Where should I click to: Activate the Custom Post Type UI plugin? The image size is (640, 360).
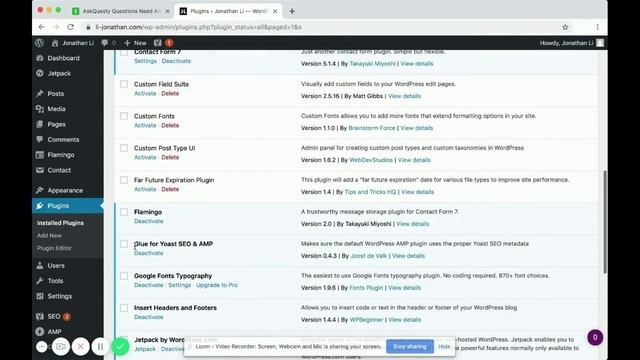point(145,157)
